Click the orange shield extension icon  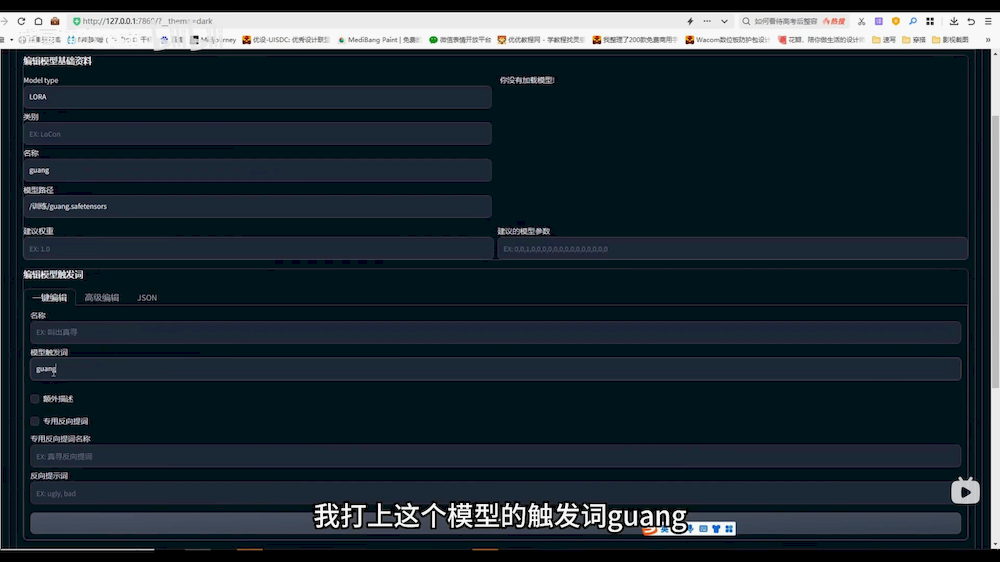[895, 21]
